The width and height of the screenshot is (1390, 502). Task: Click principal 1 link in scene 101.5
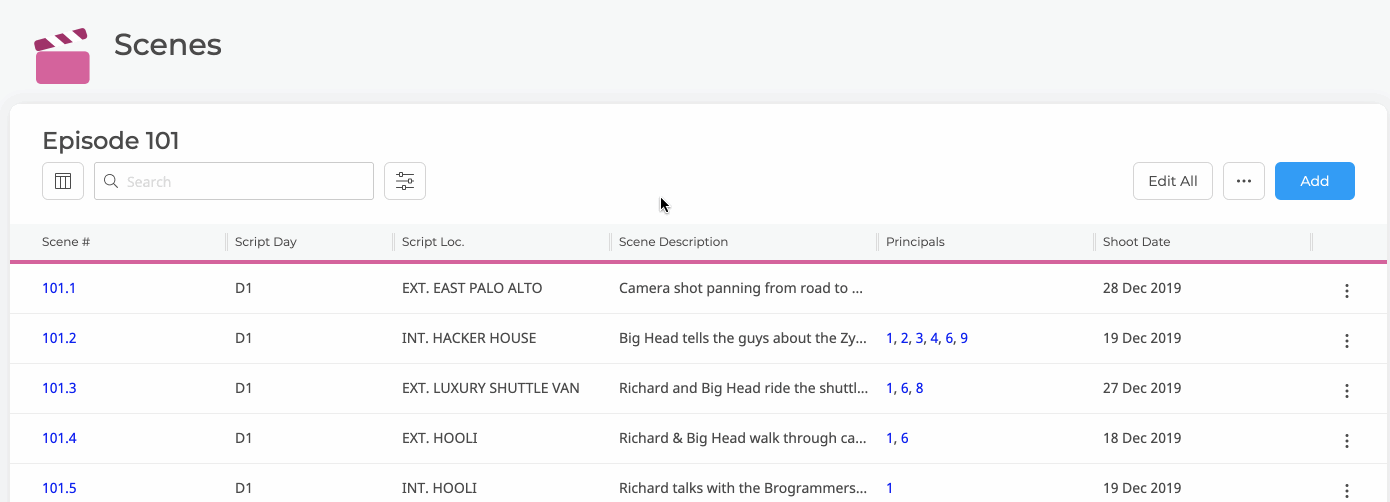coord(890,488)
